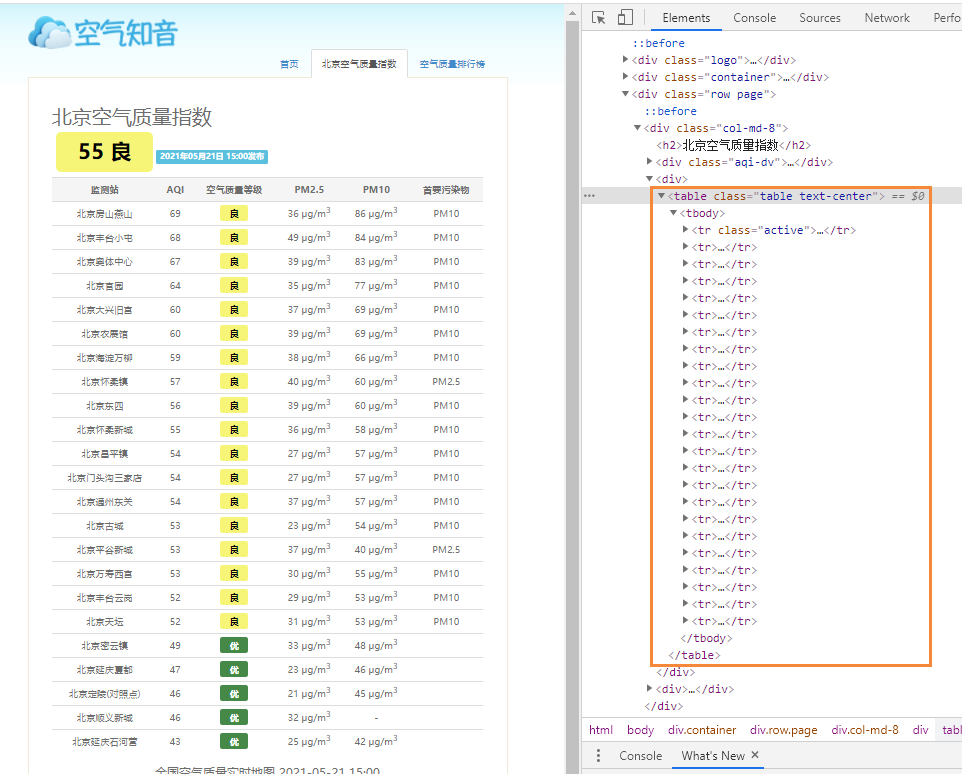
Task: Collapse the div class="col-md-8" node
Action: tap(637, 128)
